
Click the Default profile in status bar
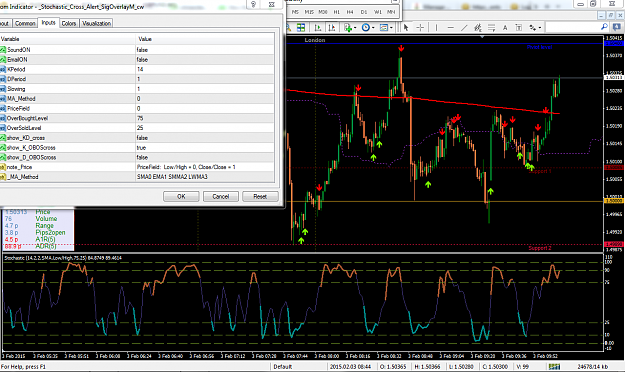(x=283, y=366)
